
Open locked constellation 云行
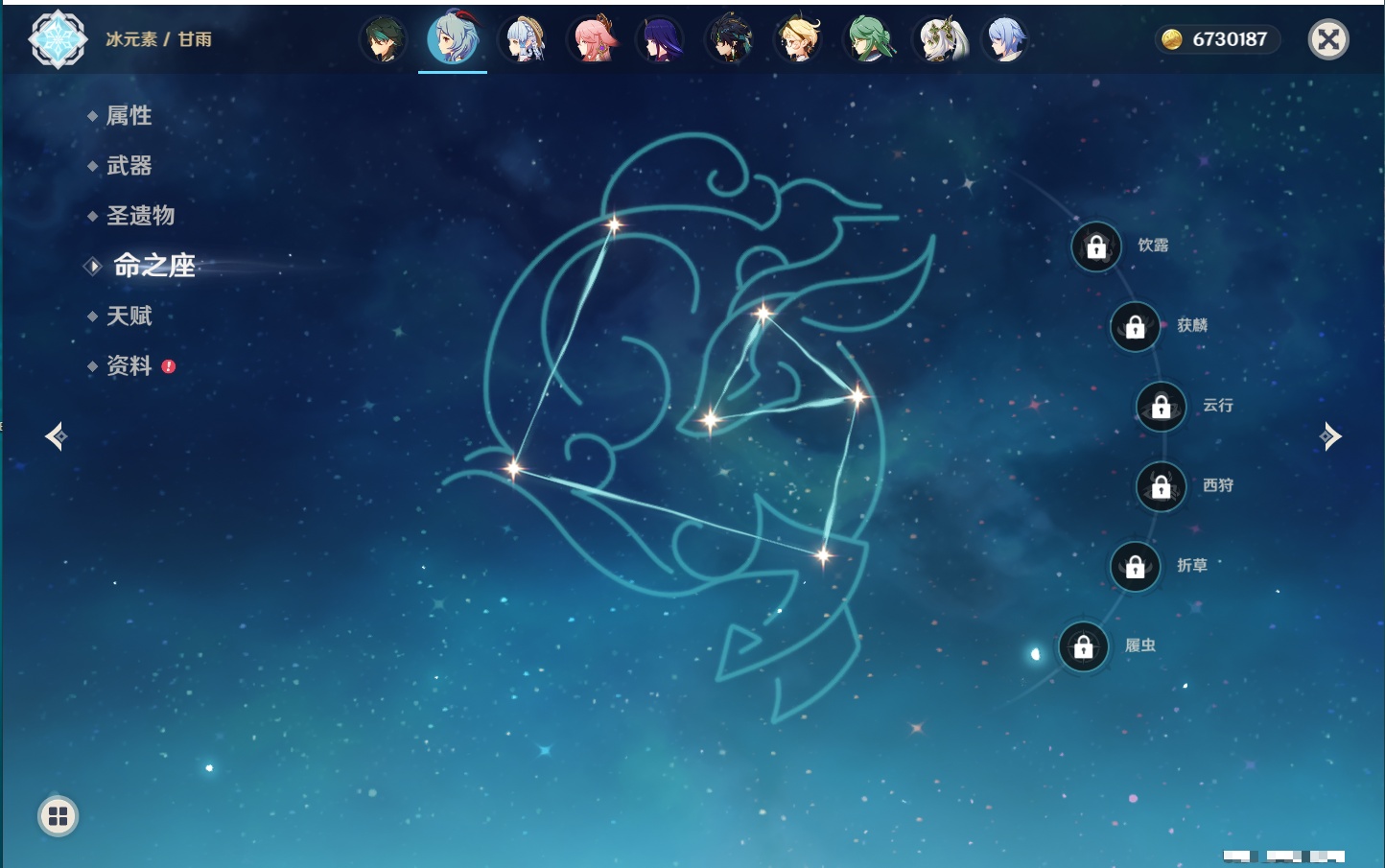(x=1161, y=406)
